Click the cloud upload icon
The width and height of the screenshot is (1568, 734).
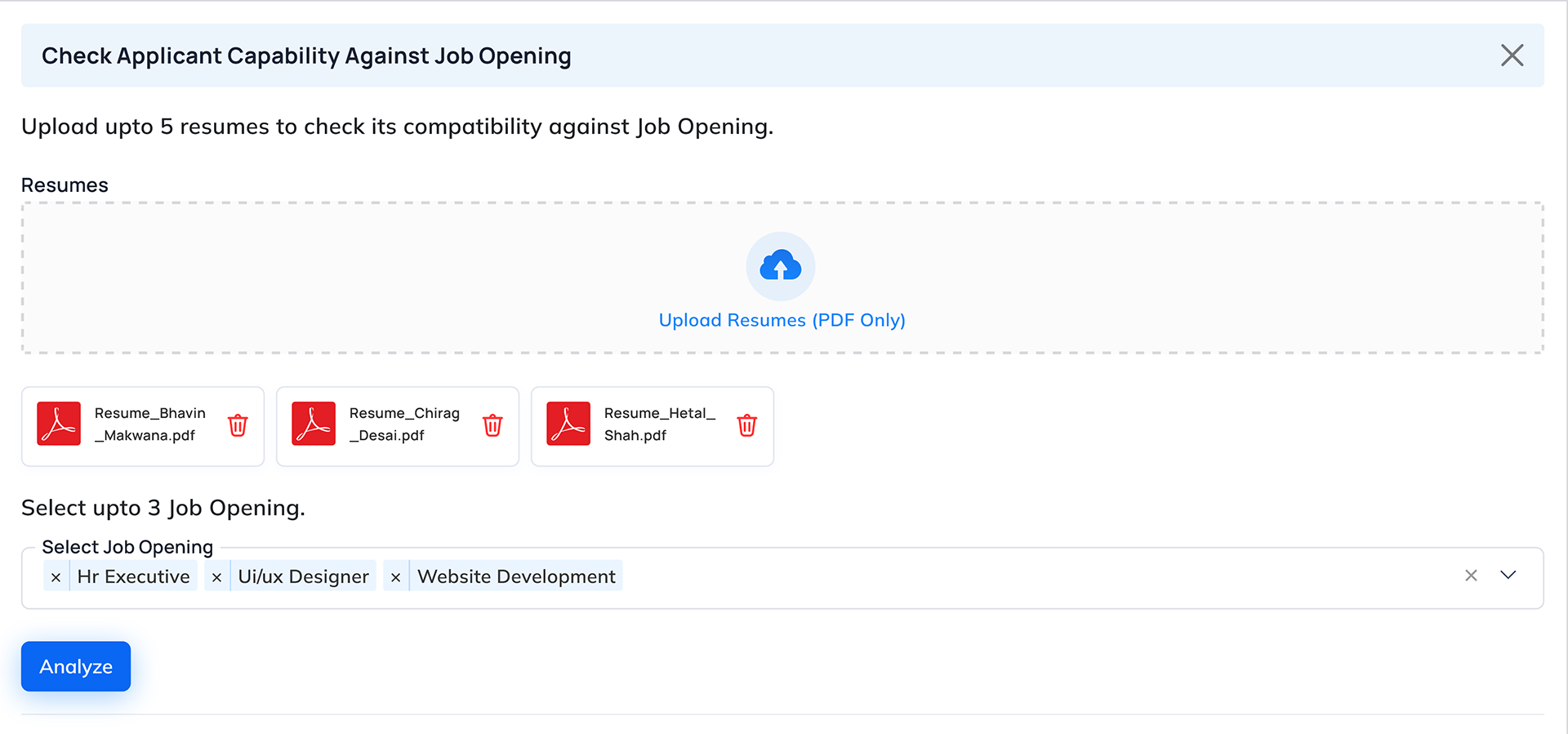(780, 266)
